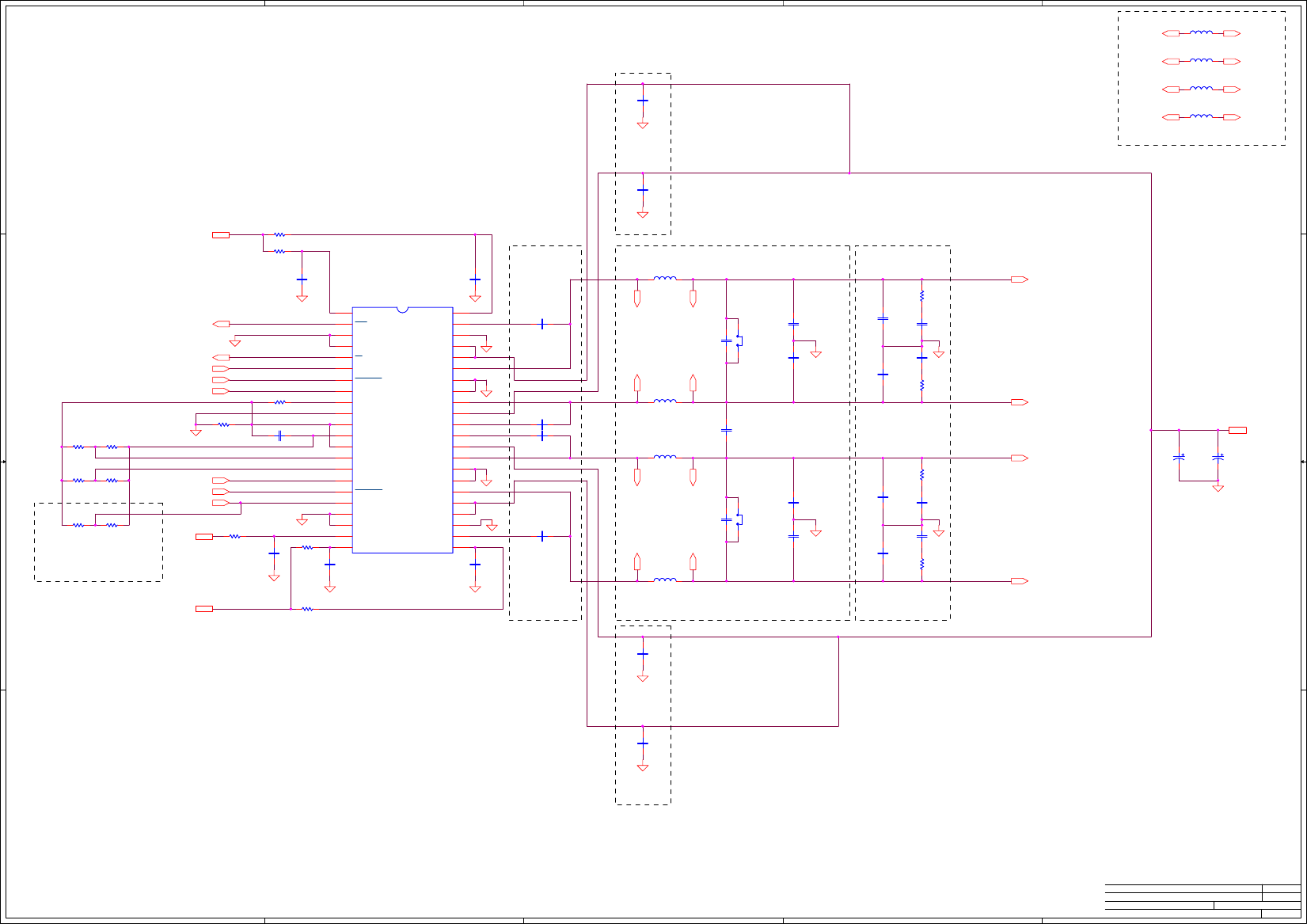Select the right polarized capacitor near the right edge
The height and width of the screenshot is (924, 1307).
[1218, 457]
